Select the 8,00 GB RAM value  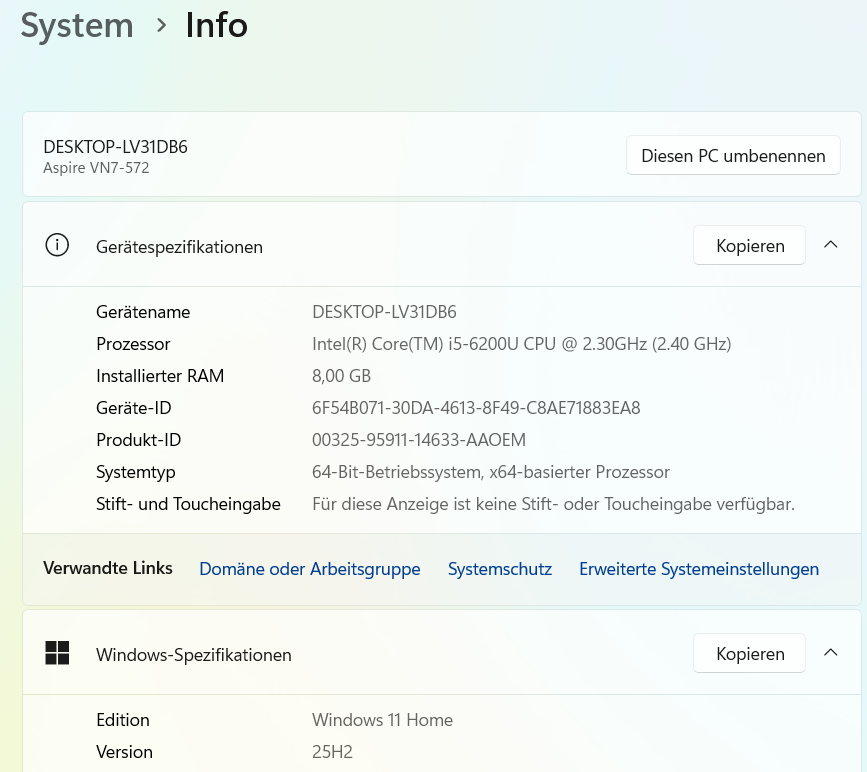(341, 376)
